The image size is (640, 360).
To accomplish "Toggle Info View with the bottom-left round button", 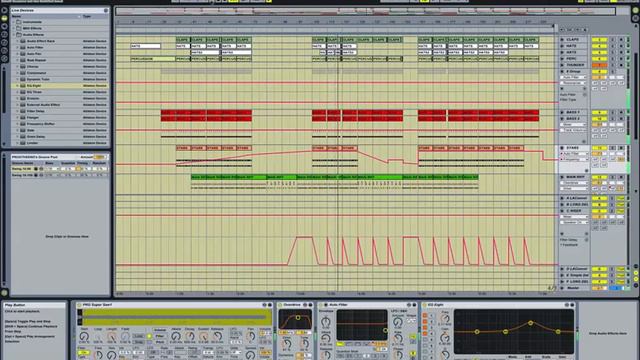I will pyautogui.click(x=4, y=292).
